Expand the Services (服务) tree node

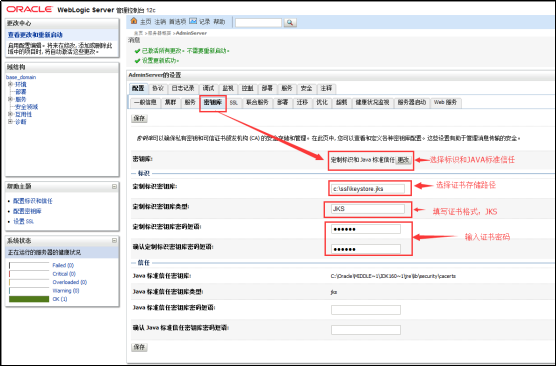click(10, 99)
